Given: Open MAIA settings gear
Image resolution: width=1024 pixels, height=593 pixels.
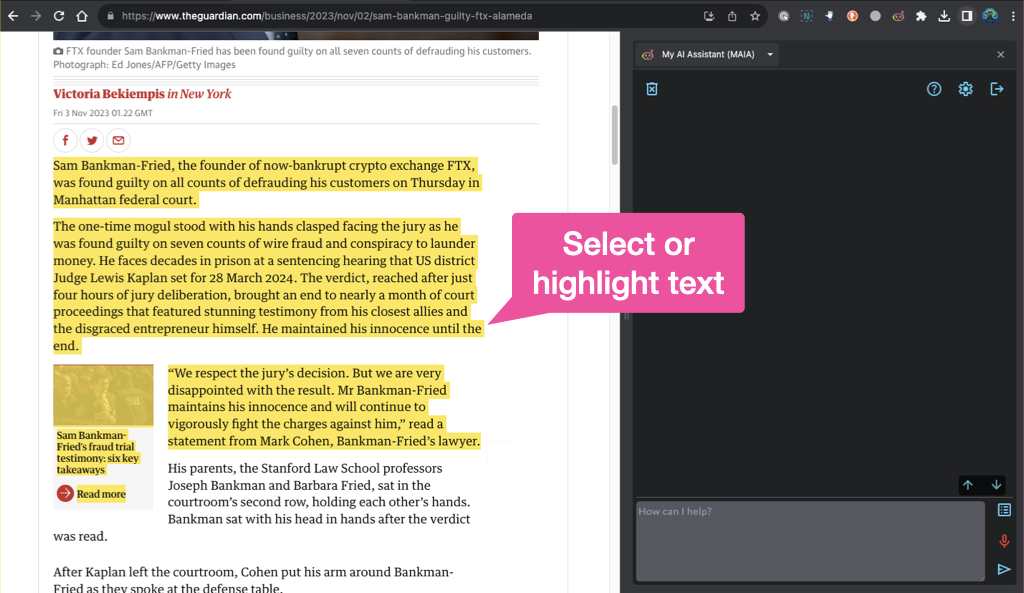Looking at the screenshot, I should coord(965,89).
